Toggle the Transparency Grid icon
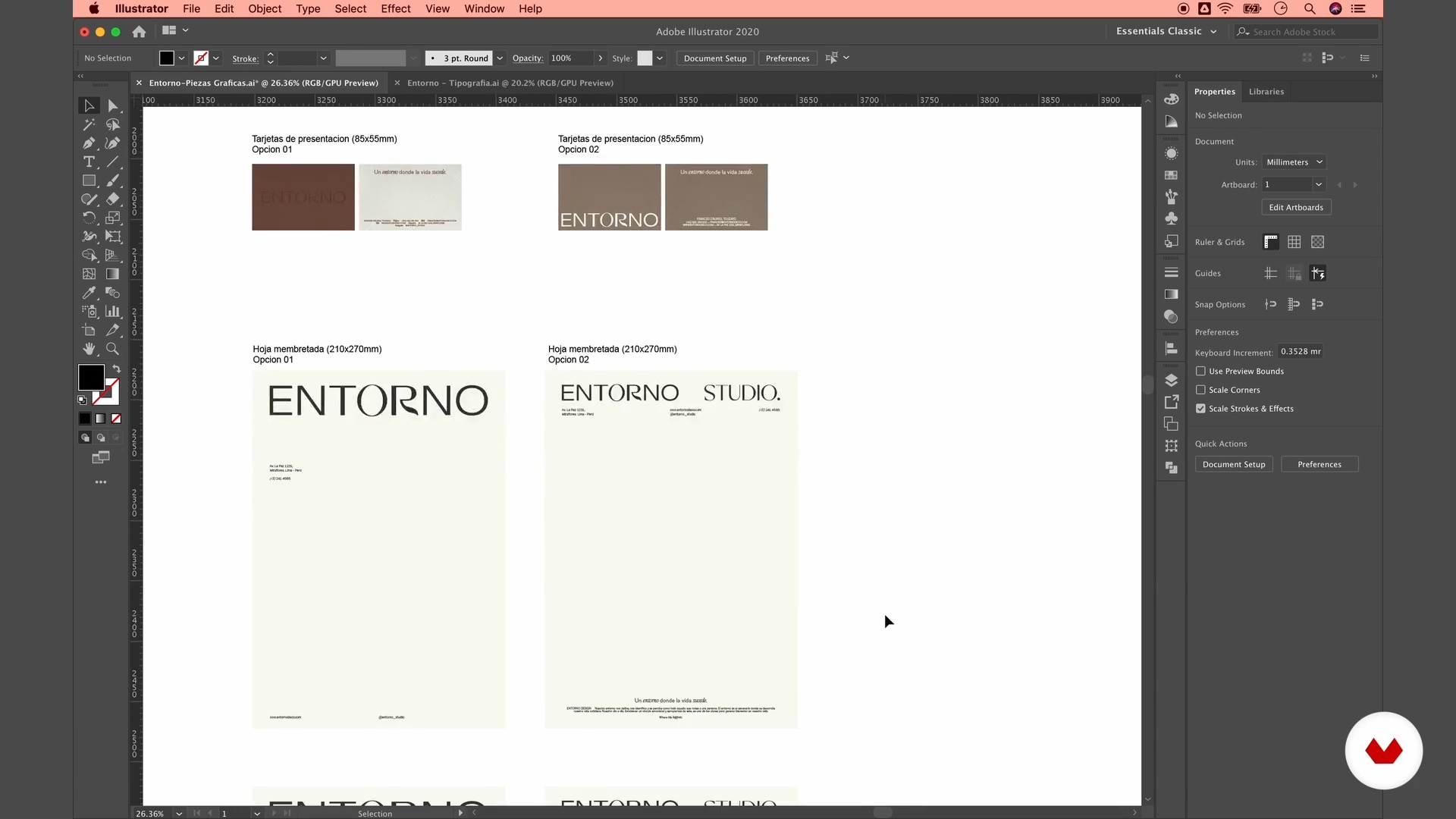The image size is (1456, 819). pyautogui.click(x=1318, y=242)
